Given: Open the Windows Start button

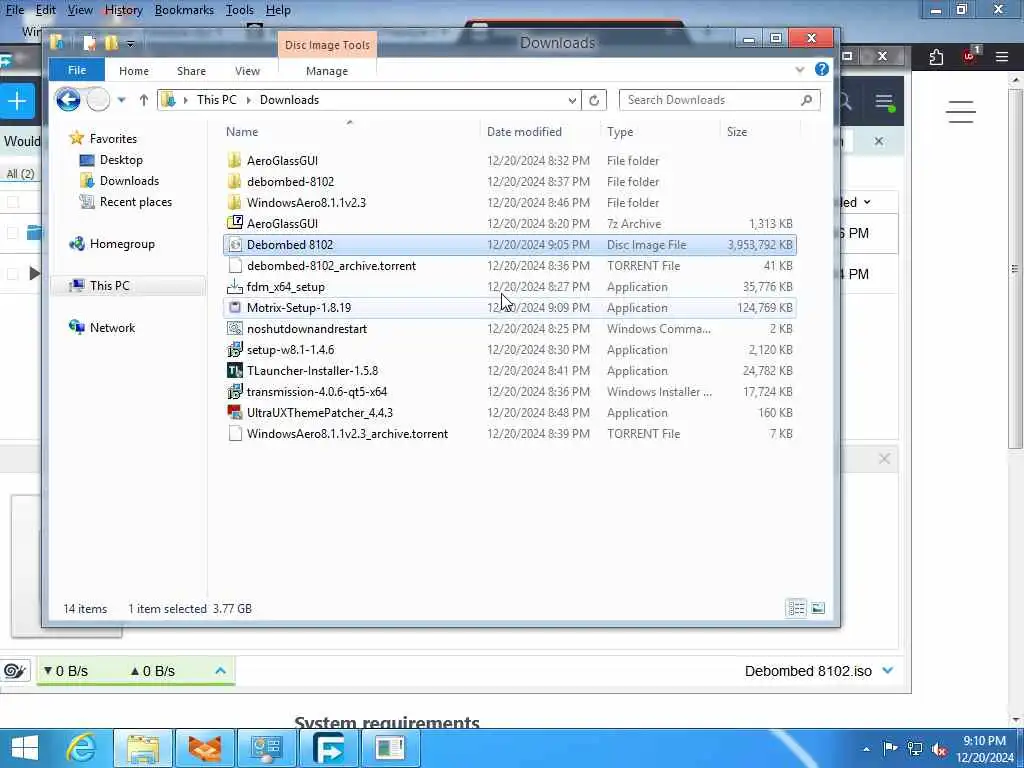Looking at the screenshot, I should 25,748.
